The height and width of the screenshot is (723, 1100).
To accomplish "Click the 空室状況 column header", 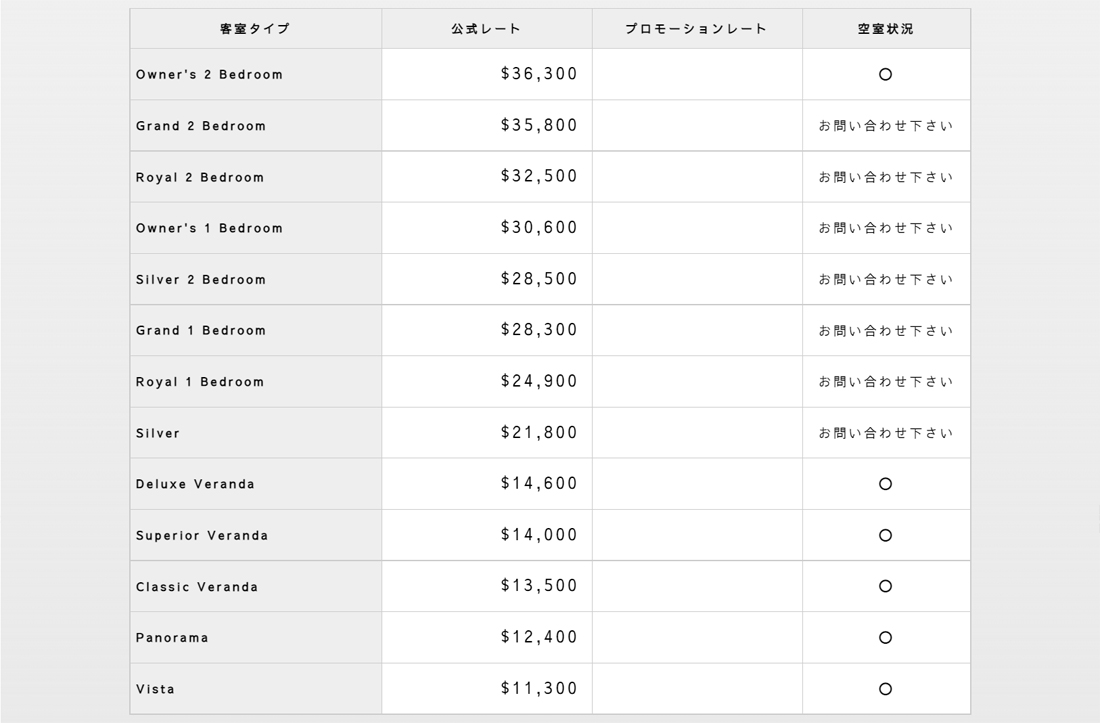I will pyautogui.click(x=885, y=29).
